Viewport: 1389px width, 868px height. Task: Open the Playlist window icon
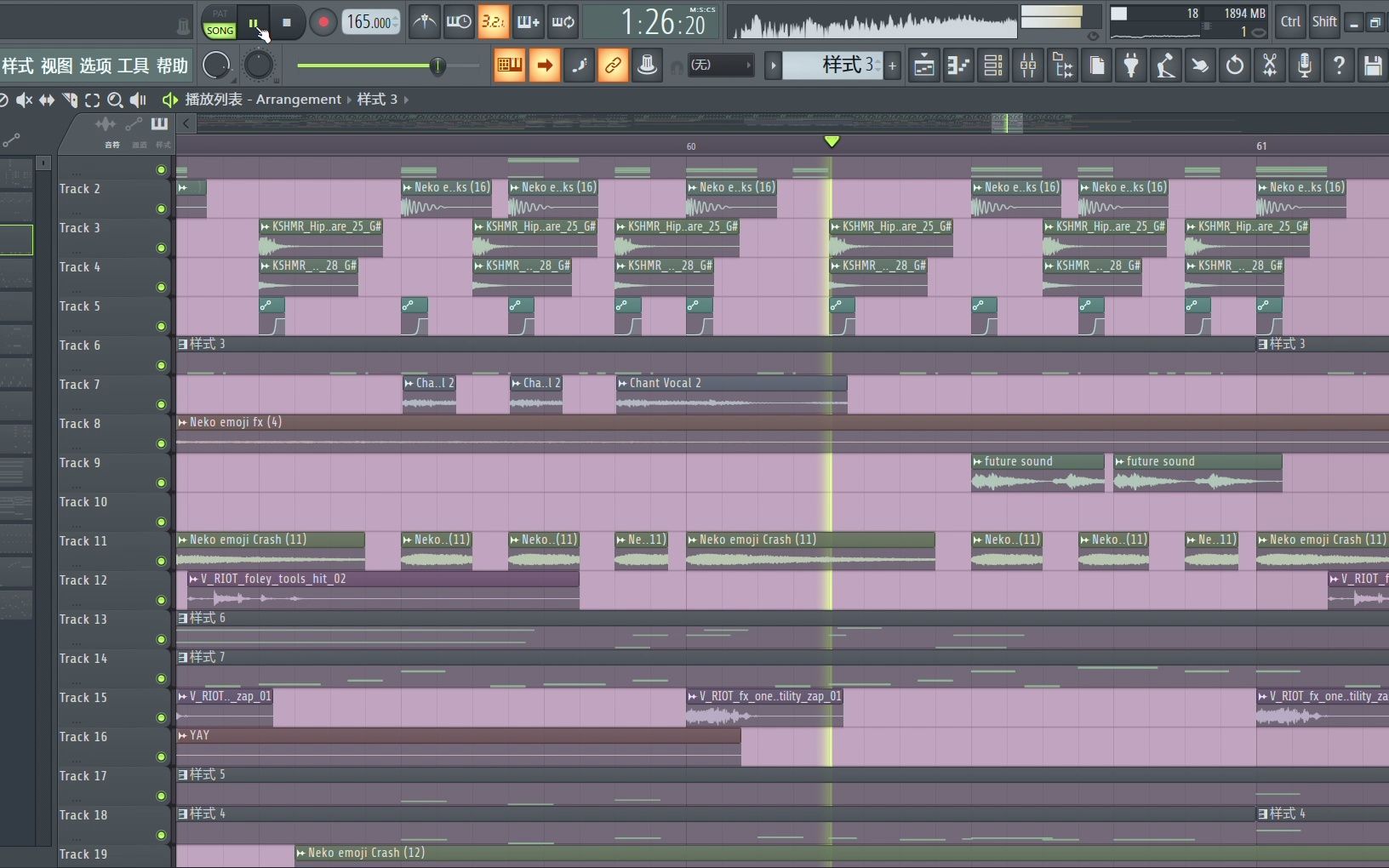[x=924, y=66]
